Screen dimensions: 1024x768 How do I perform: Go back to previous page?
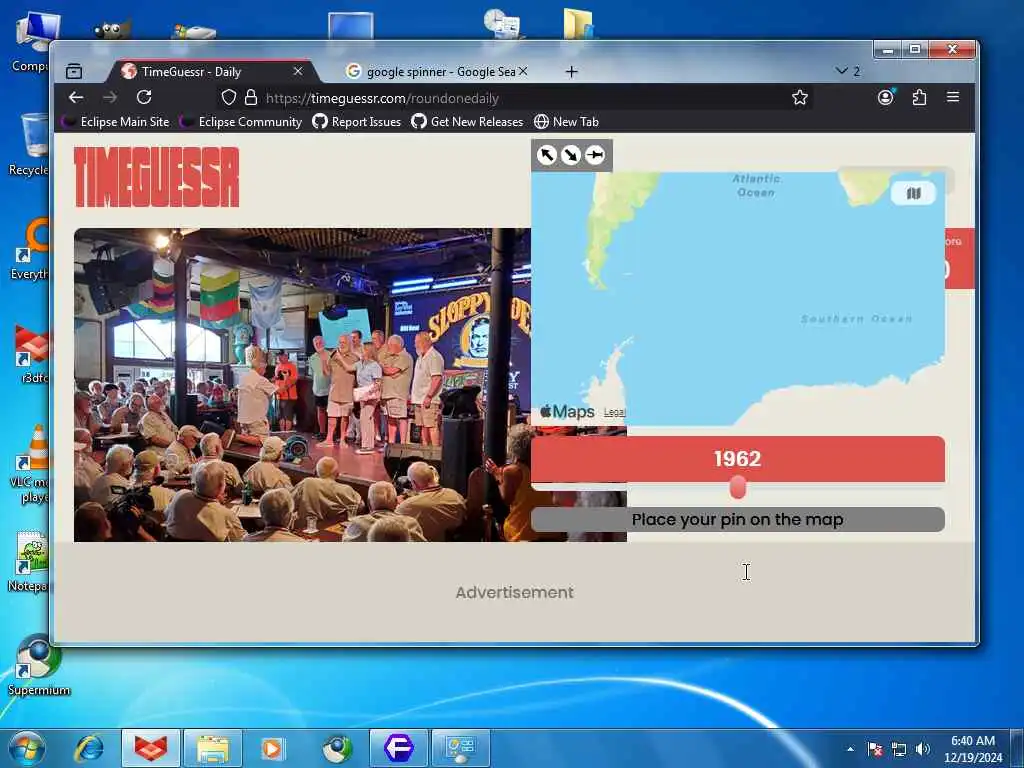tap(76, 97)
